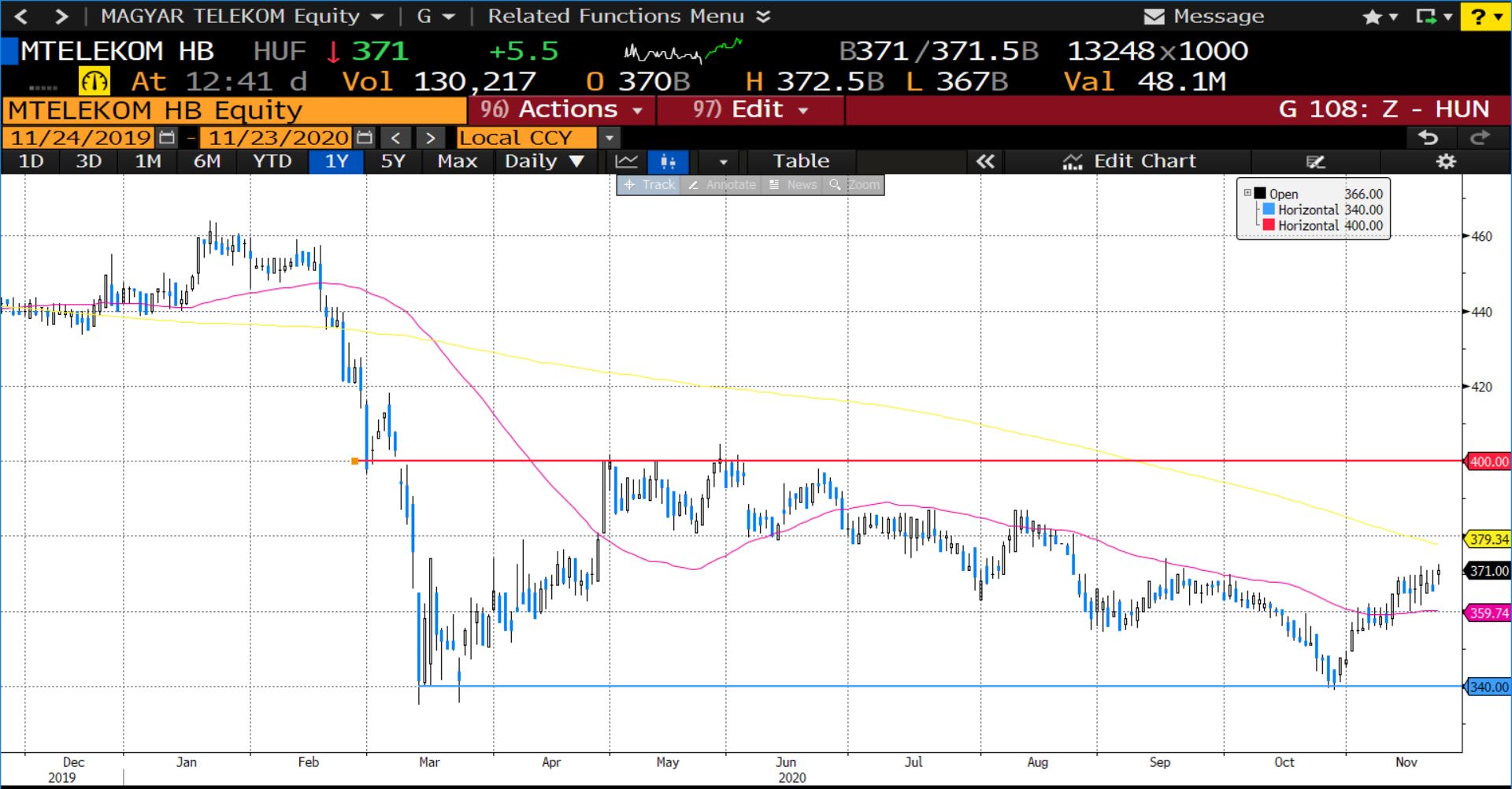The image size is (1512, 789).
Task: Toggle the News overlay
Action: coord(793,185)
